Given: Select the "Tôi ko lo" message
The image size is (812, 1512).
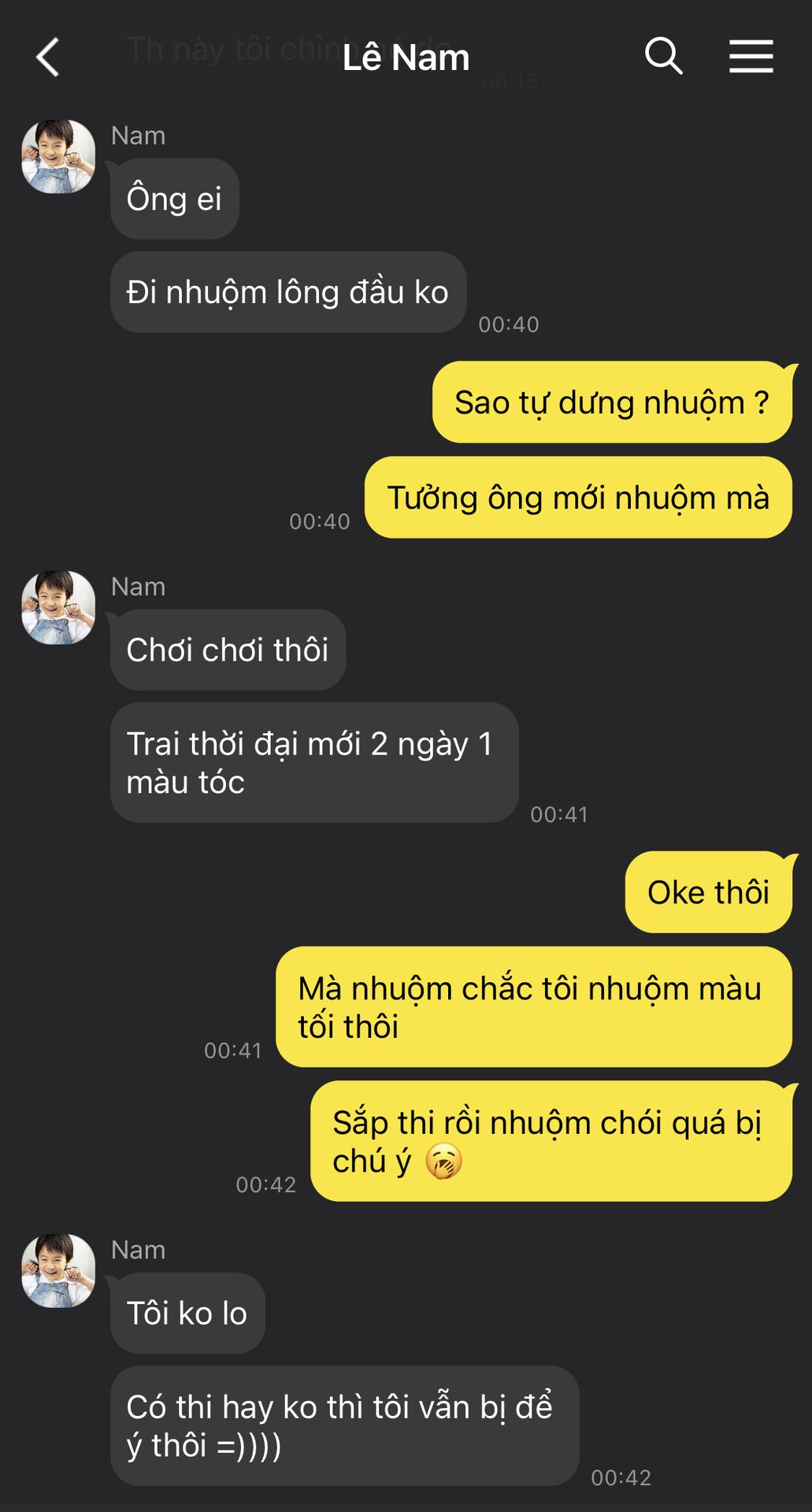Looking at the screenshot, I should click(187, 1313).
